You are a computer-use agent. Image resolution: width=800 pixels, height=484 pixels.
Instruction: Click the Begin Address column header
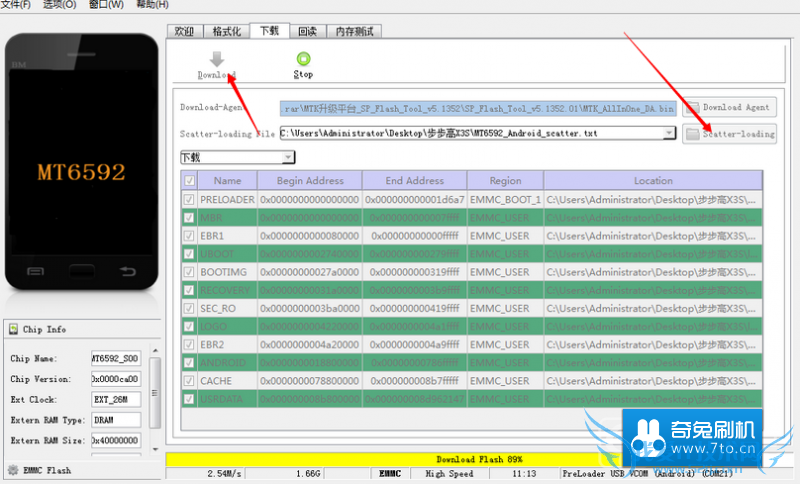click(310, 181)
